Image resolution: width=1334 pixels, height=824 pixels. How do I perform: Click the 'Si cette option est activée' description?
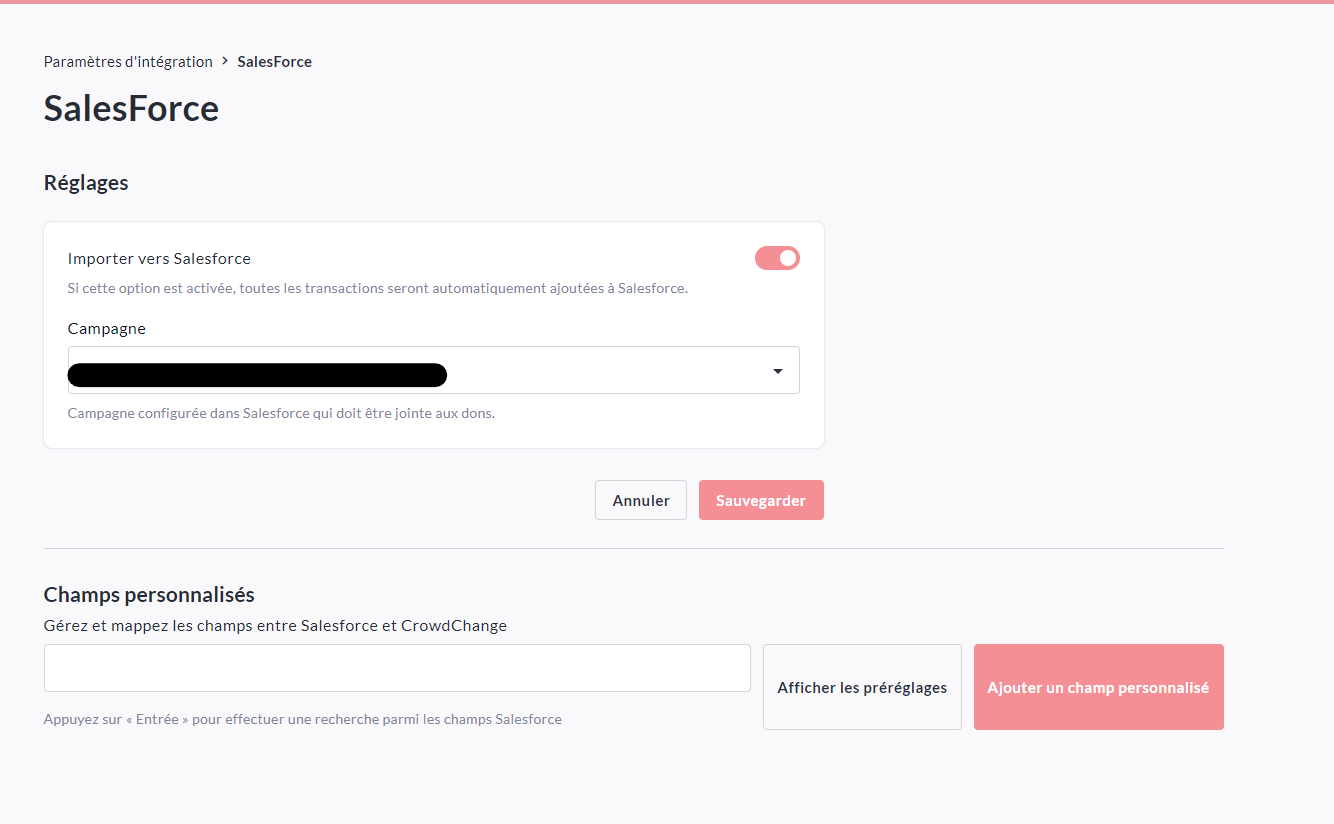[377, 288]
